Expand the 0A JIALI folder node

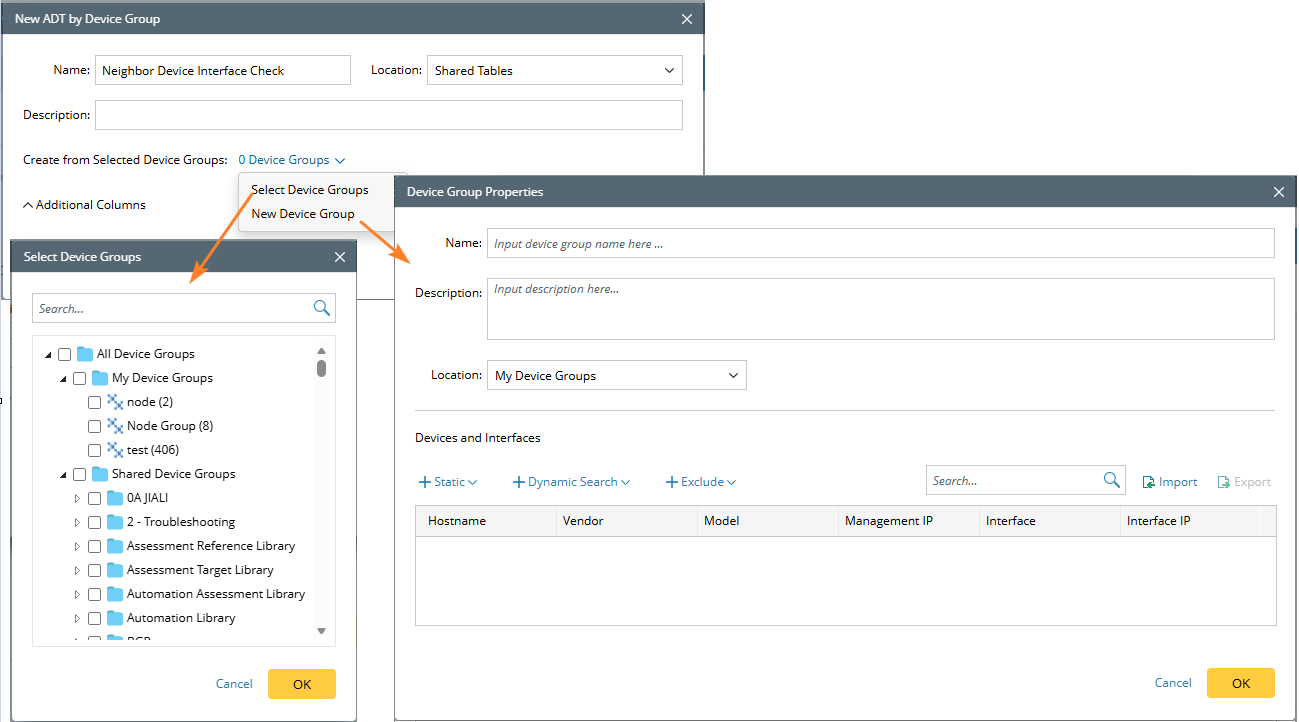(78, 498)
